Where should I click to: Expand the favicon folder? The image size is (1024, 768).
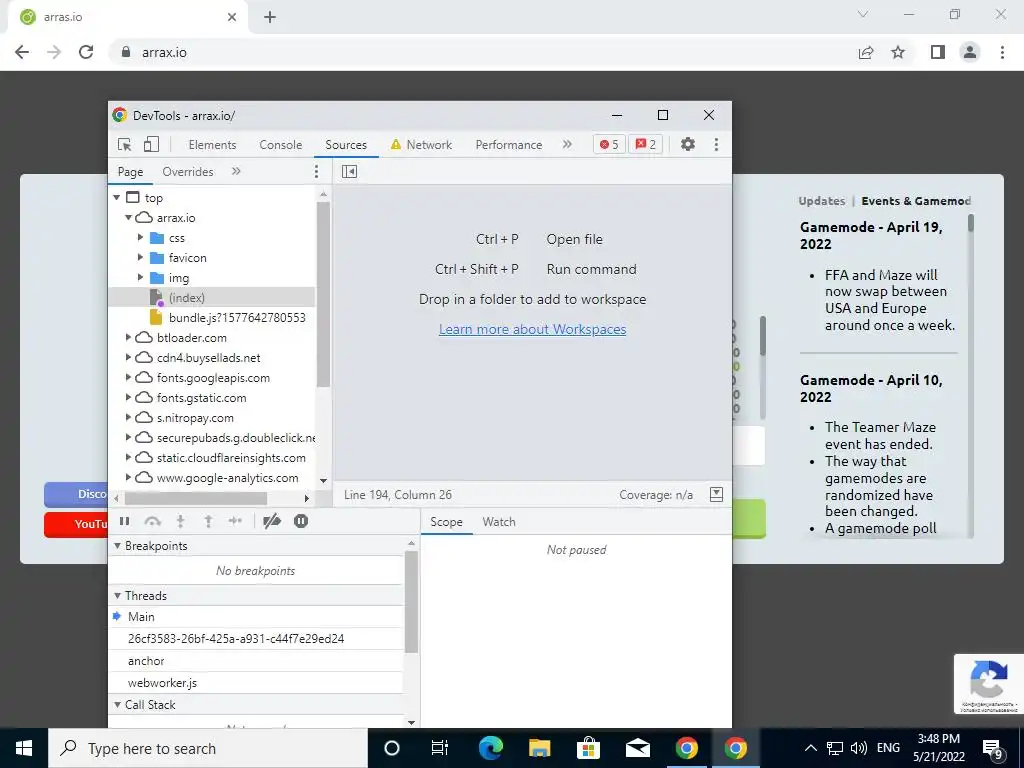(140, 257)
